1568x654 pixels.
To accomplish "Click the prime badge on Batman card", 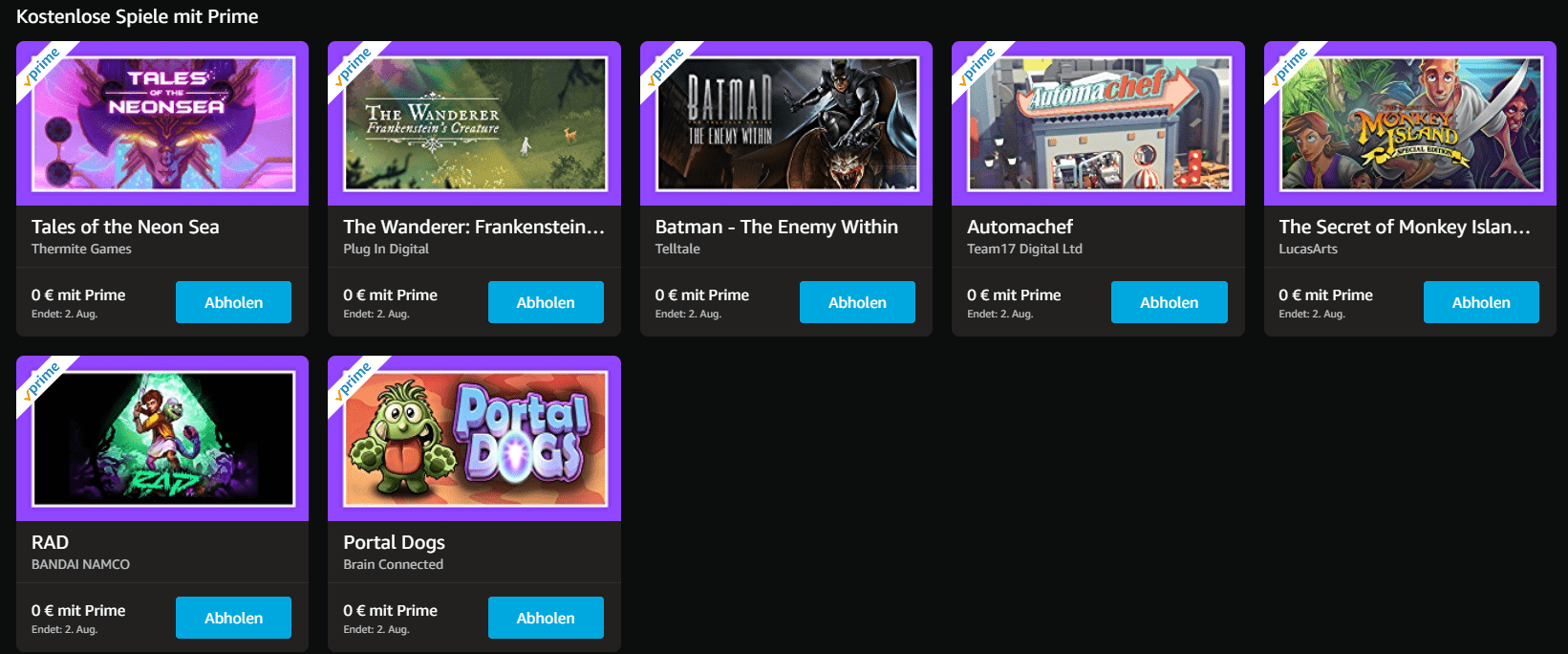I will 664,66.
